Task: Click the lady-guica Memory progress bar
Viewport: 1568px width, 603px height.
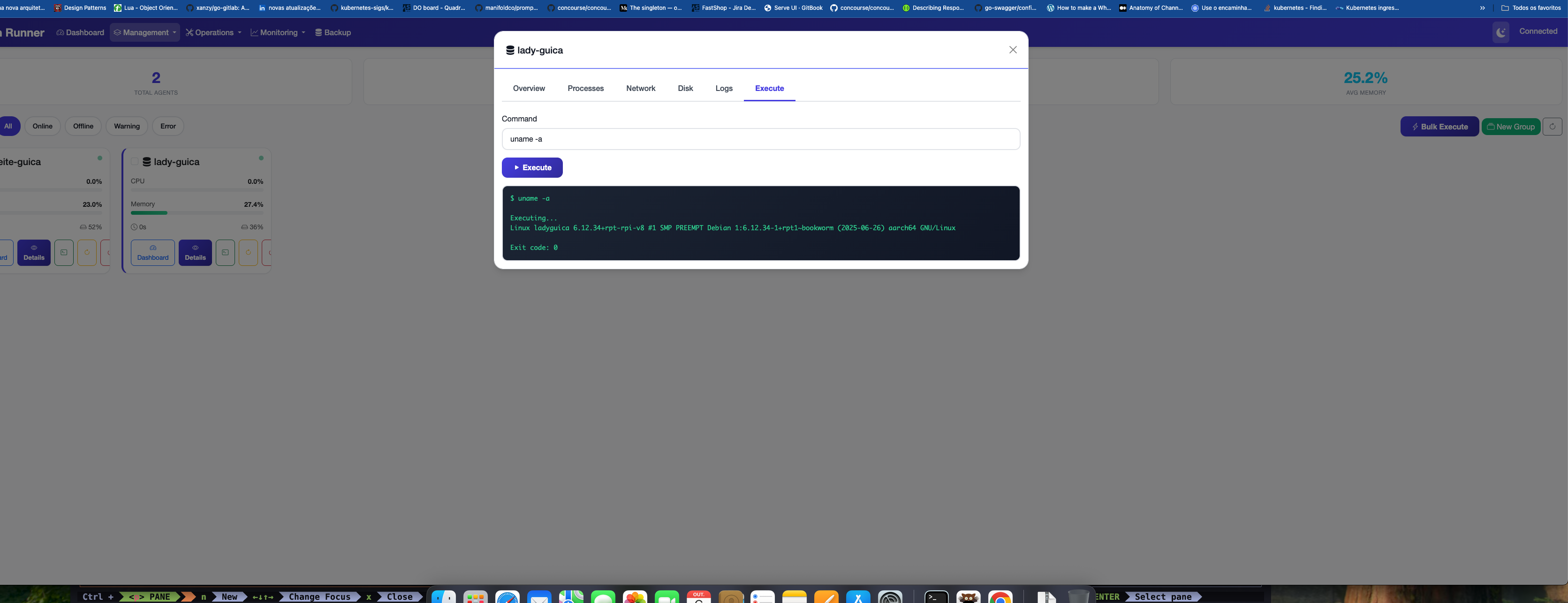Action: (197, 213)
